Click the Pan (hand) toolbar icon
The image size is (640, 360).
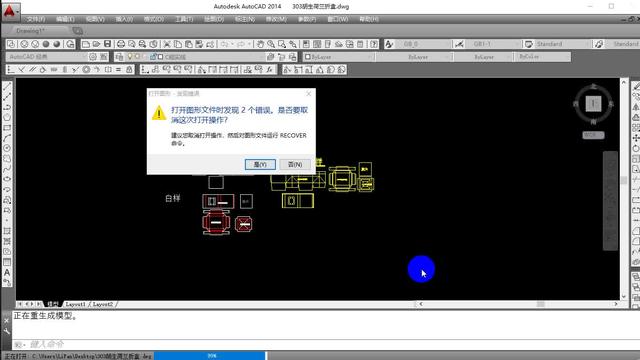[260, 44]
